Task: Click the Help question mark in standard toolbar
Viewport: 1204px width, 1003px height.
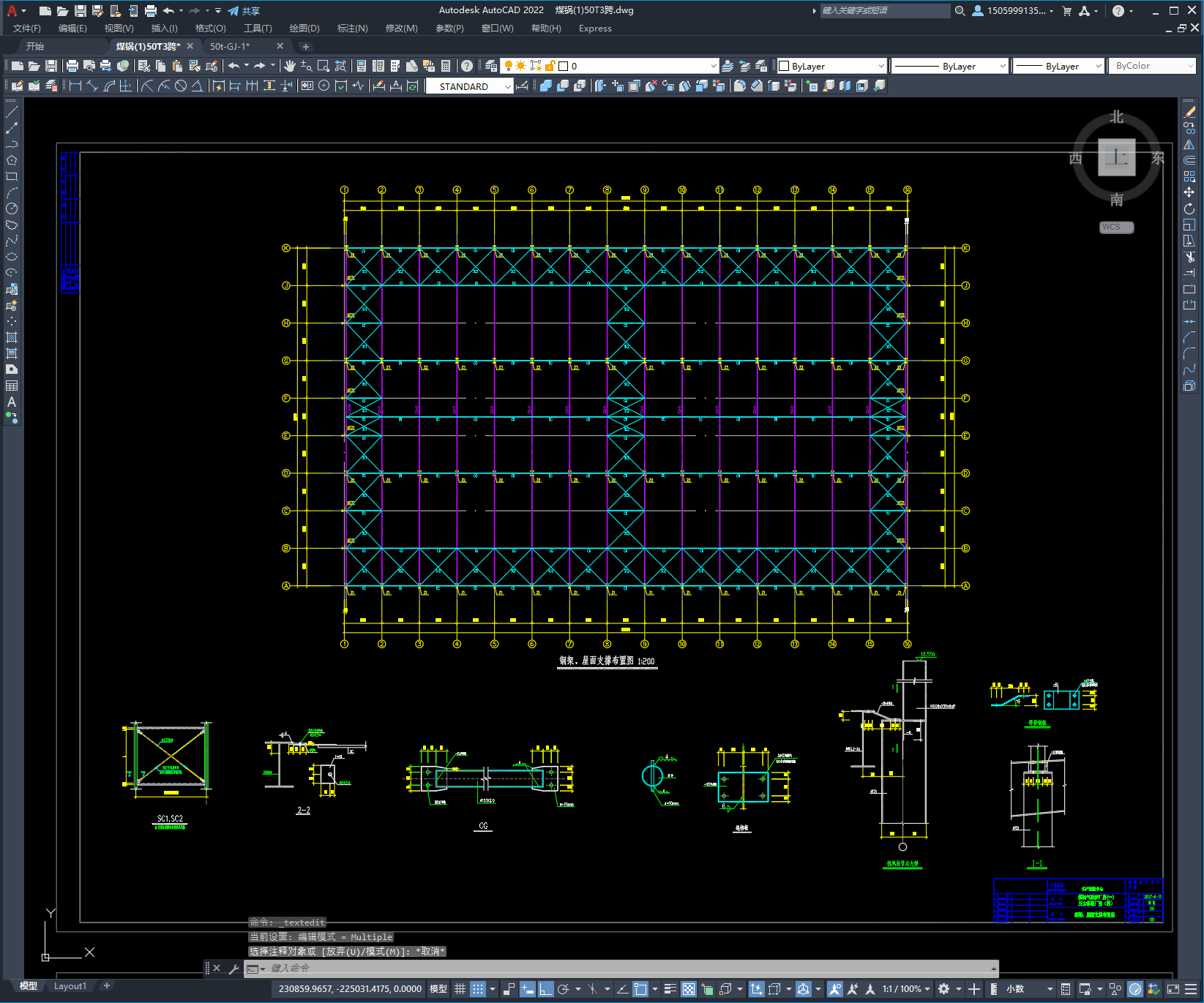Action: click(x=467, y=66)
